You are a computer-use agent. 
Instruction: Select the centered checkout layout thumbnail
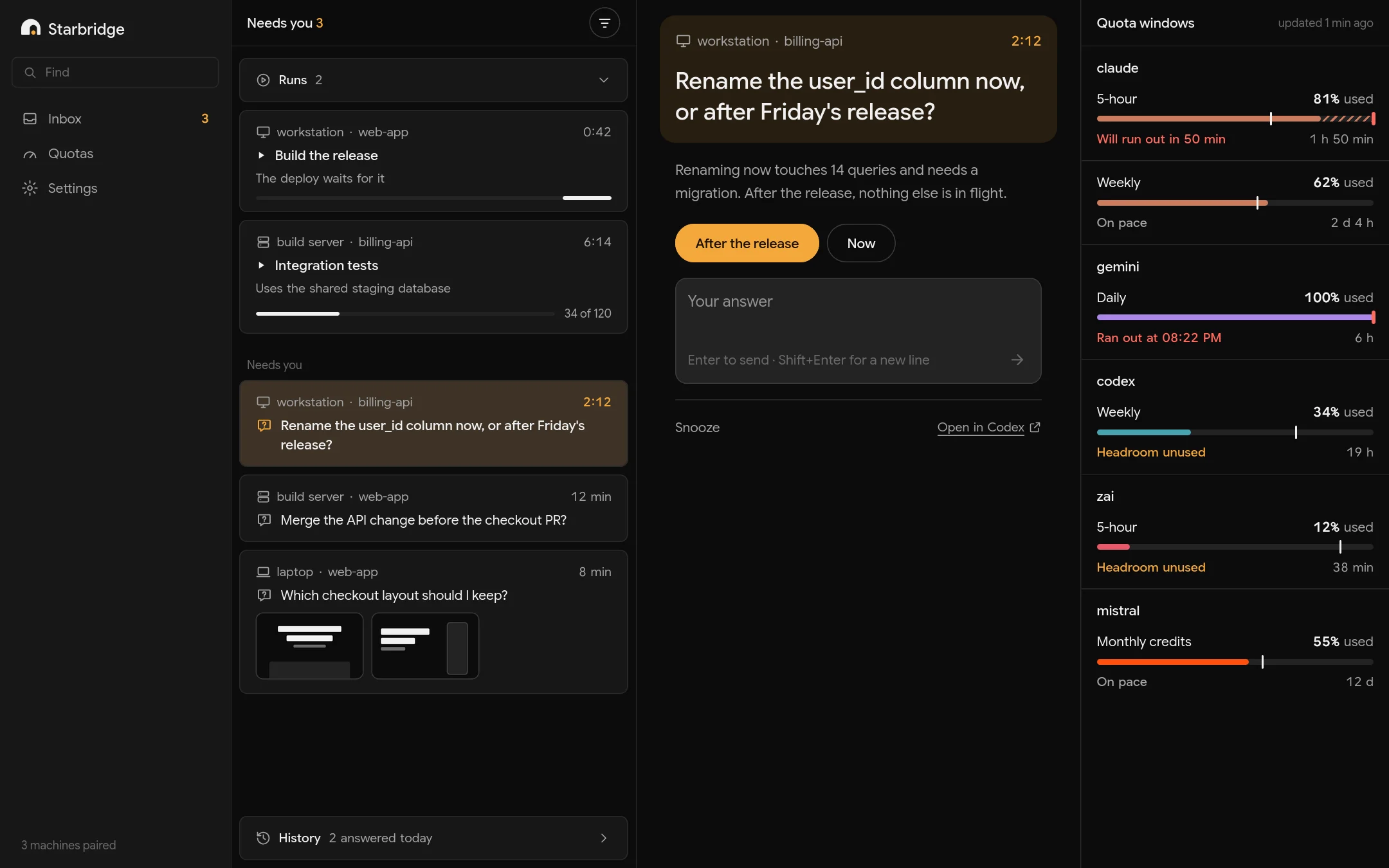(309, 646)
